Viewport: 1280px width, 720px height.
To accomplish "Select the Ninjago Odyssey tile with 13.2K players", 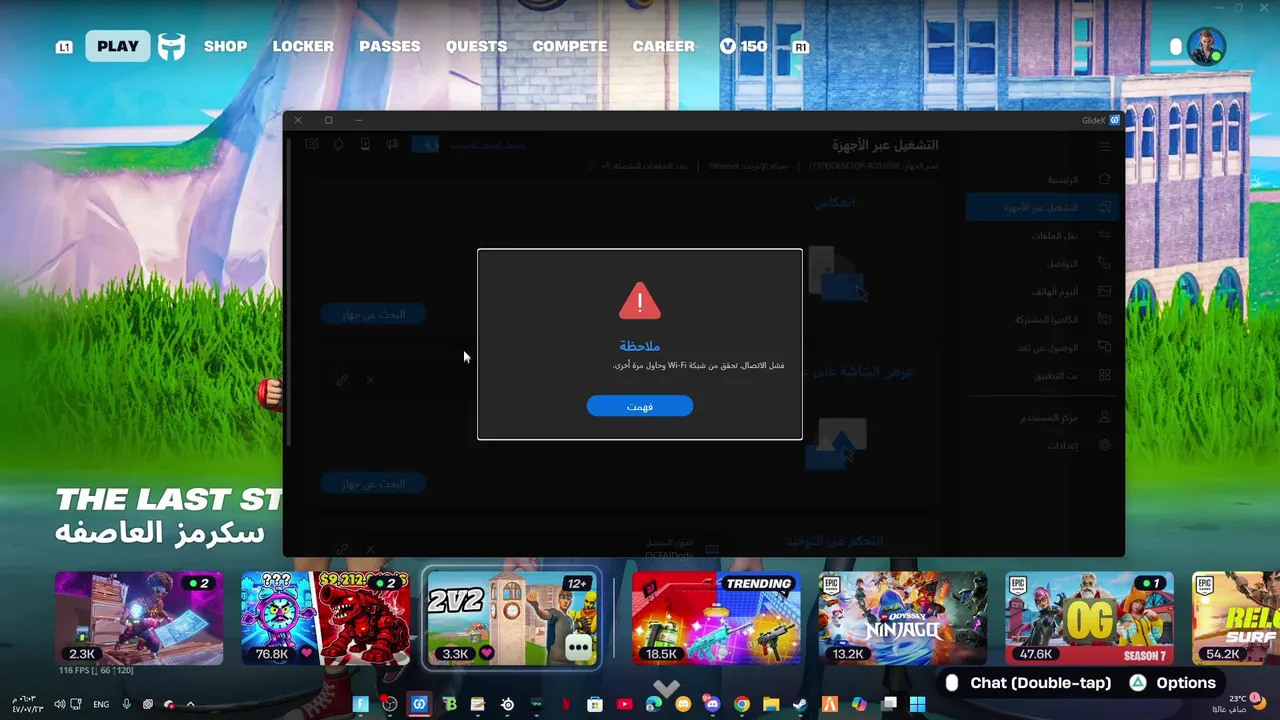I will (902, 618).
